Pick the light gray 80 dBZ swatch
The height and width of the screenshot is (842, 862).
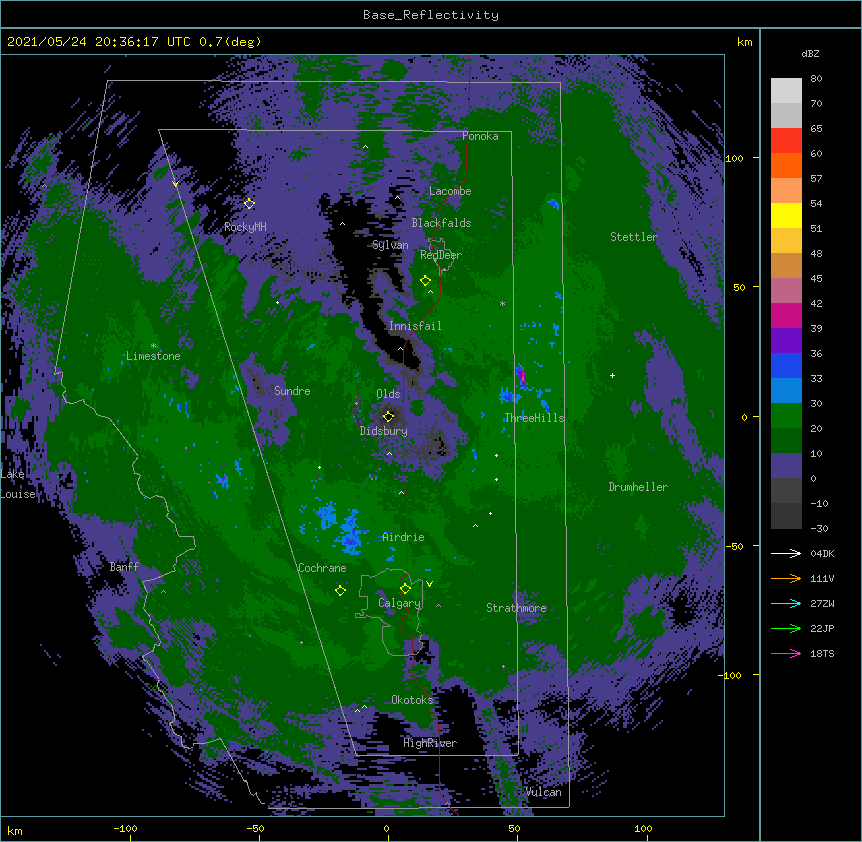point(786,91)
